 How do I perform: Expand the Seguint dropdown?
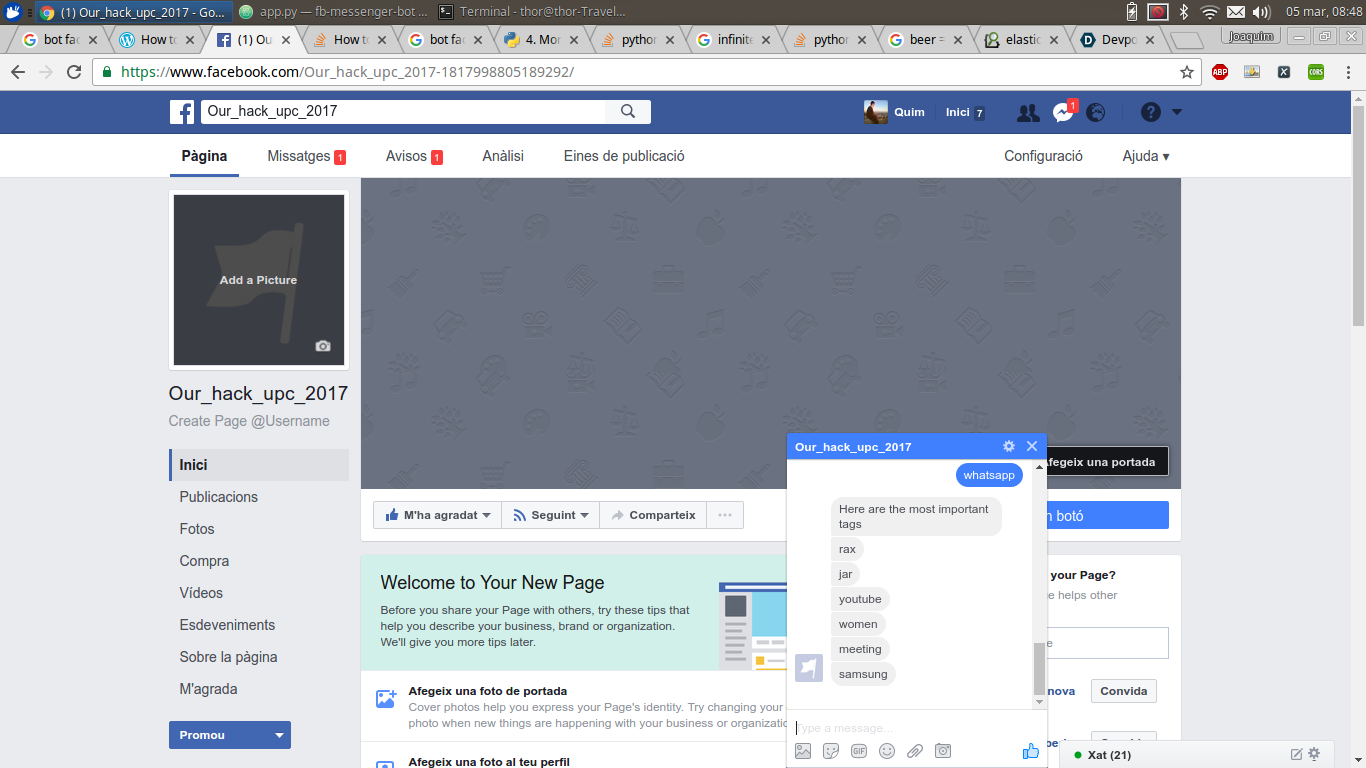pyautogui.click(x=550, y=515)
